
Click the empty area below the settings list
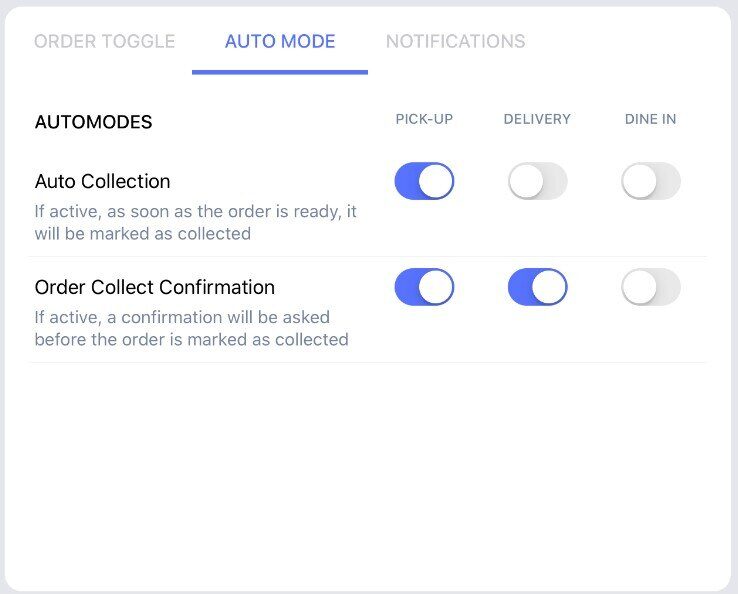click(x=368, y=470)
